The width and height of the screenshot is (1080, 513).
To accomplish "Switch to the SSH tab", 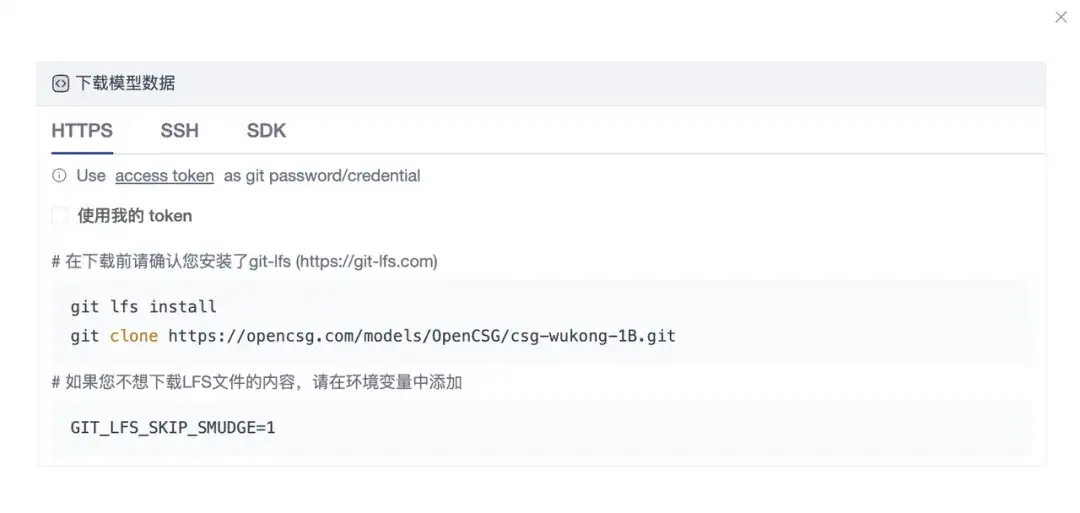I will [x=180, y=131].
